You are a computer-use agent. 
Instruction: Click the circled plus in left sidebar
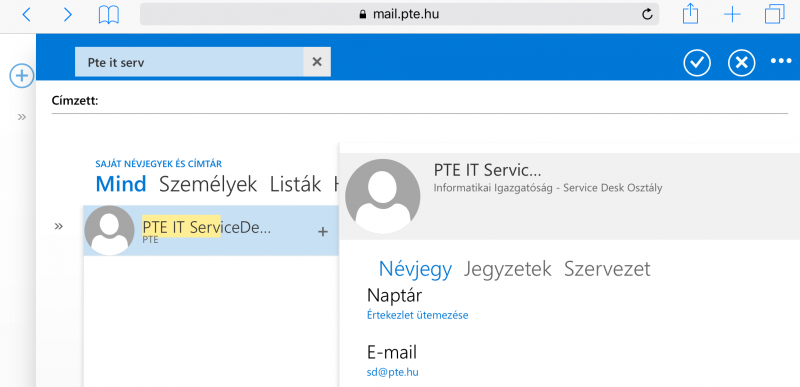[x=21, y=76]
